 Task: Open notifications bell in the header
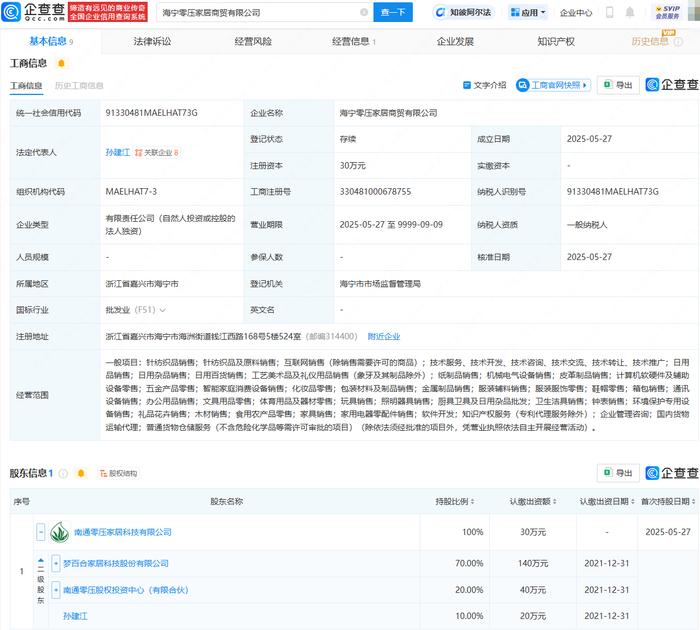pos(629,12)
